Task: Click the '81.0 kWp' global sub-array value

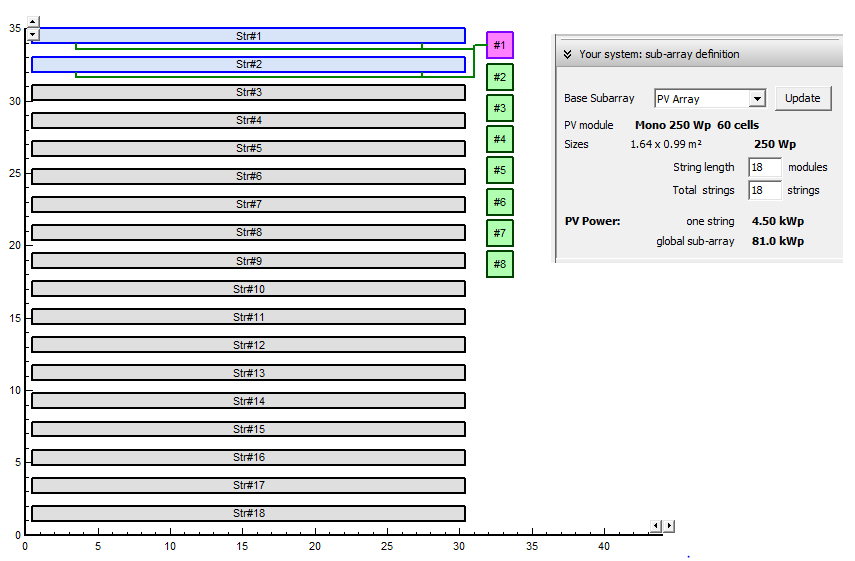Action: (x=778, y=241)
